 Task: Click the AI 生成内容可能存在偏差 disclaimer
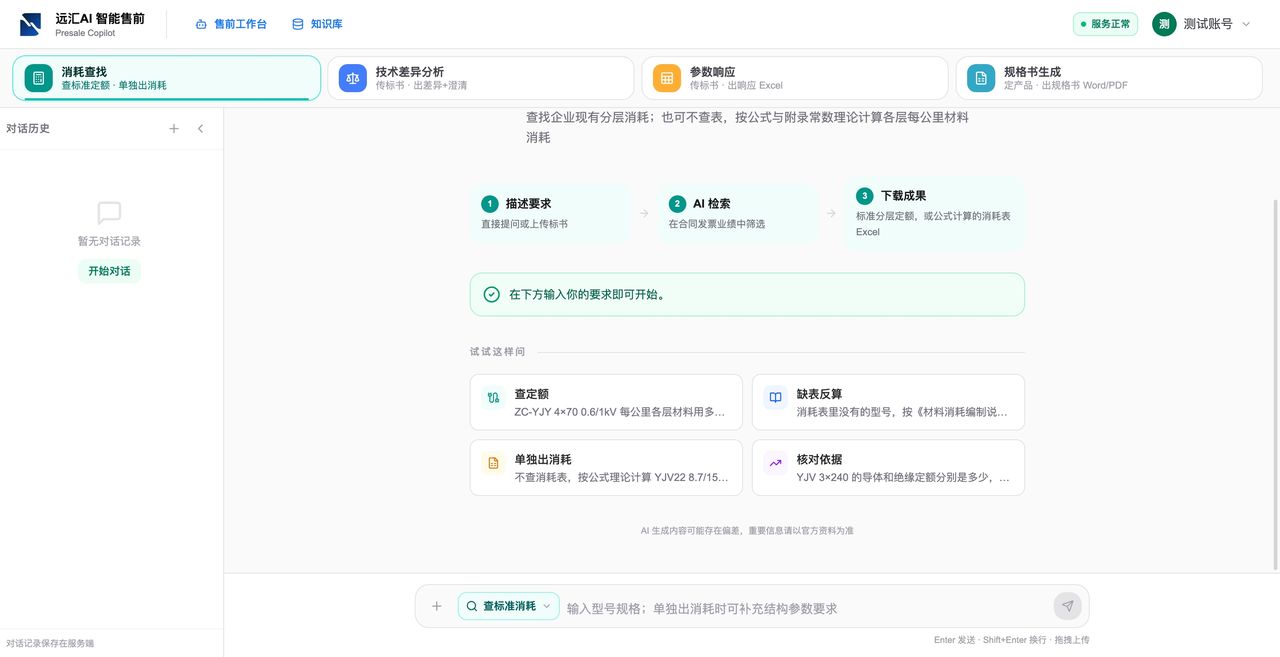[x=747, y=531]
